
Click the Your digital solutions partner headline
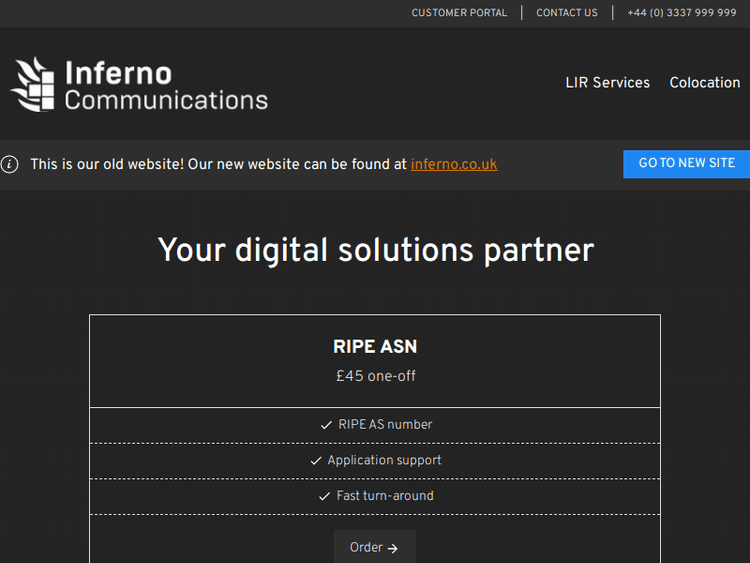(375, 250)
